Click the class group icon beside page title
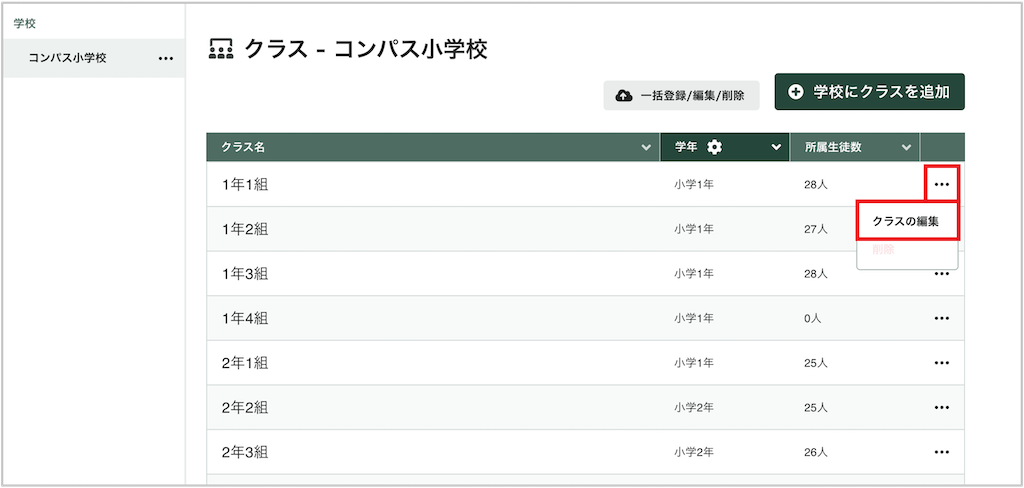Viewport: 1024px width, 488px height. pos(221,49)
